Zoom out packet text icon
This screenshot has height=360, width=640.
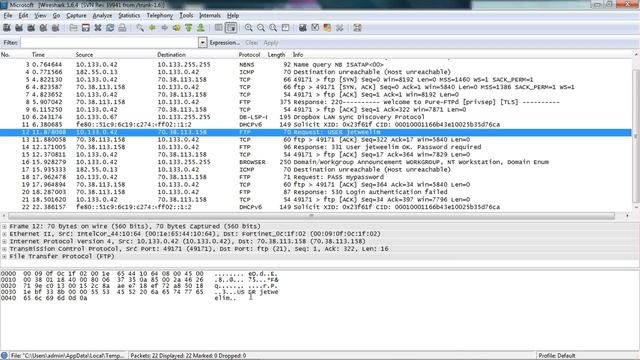point(261,28)
